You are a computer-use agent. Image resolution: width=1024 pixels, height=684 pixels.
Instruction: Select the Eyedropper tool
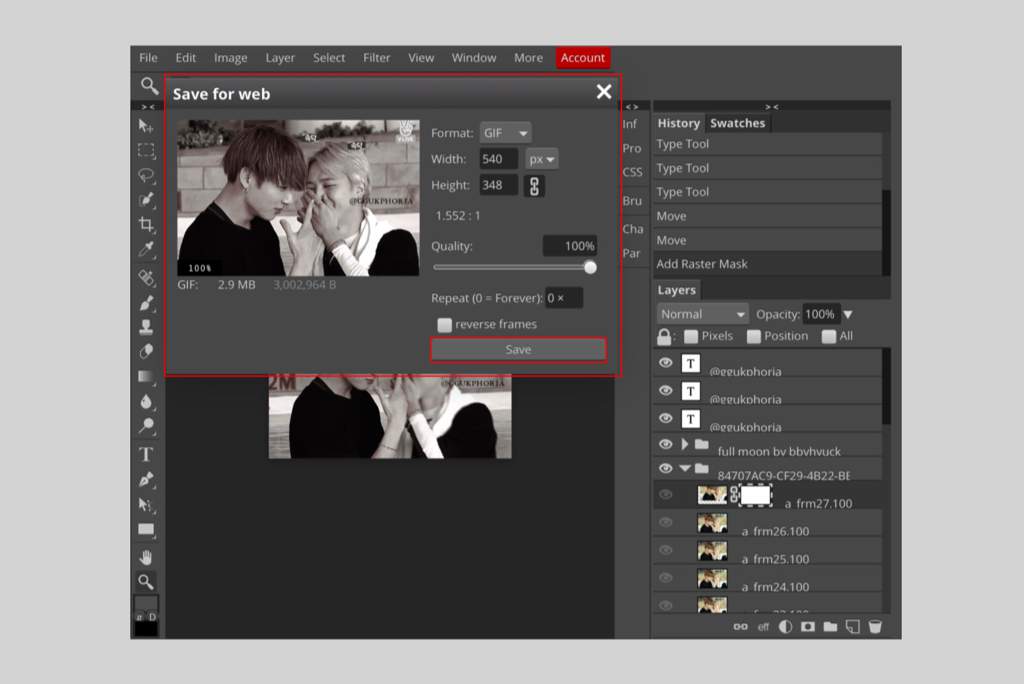pos(146,249)
